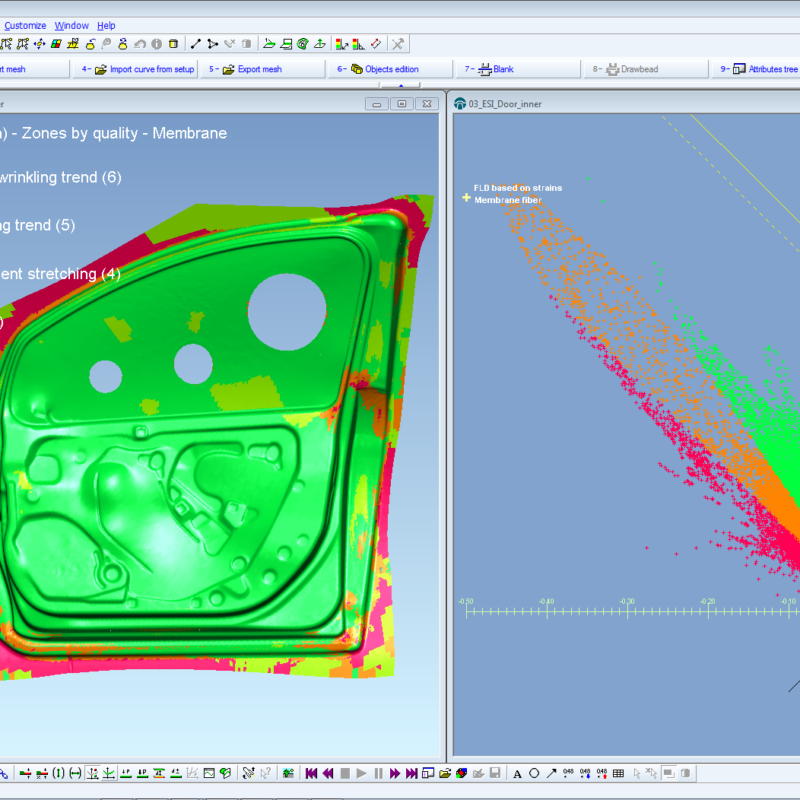Open the Help menu
800x800 pixels.
click(106, 25)
